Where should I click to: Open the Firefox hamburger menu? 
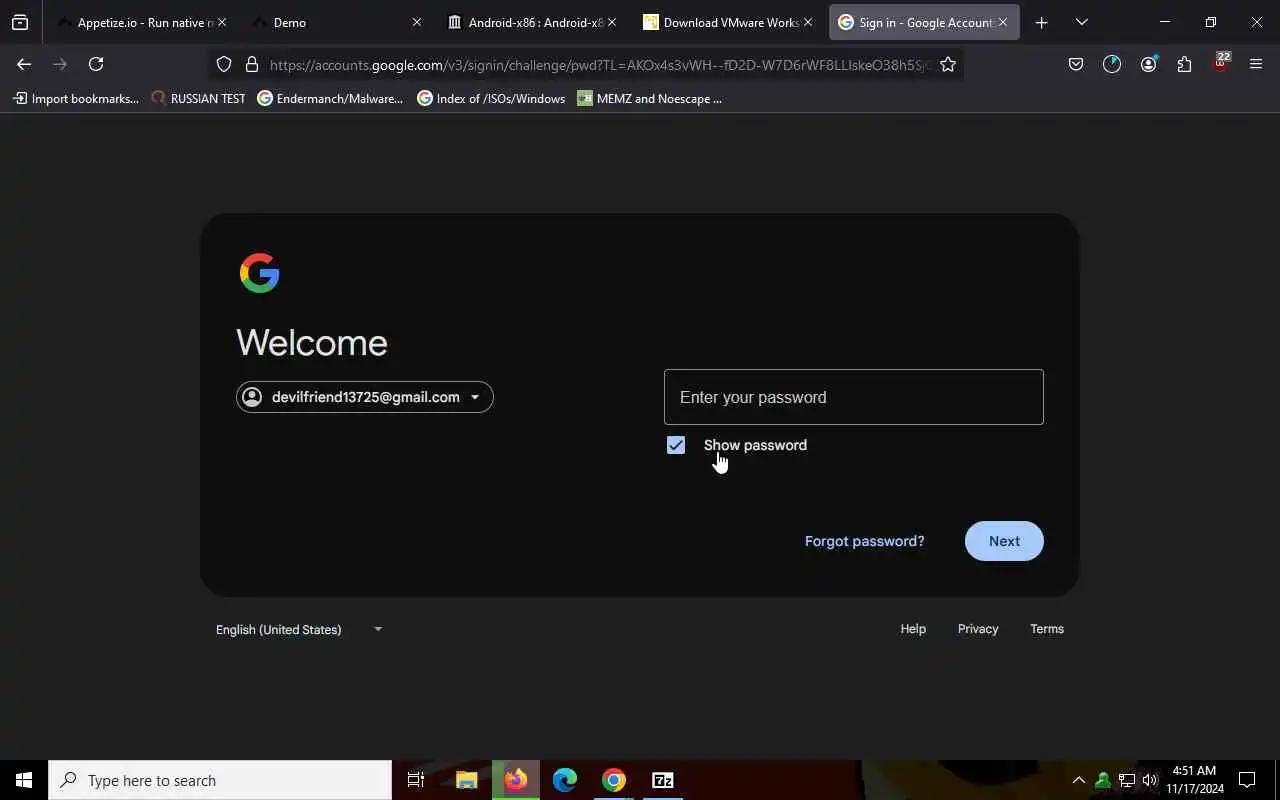[x=1256, y=64]
